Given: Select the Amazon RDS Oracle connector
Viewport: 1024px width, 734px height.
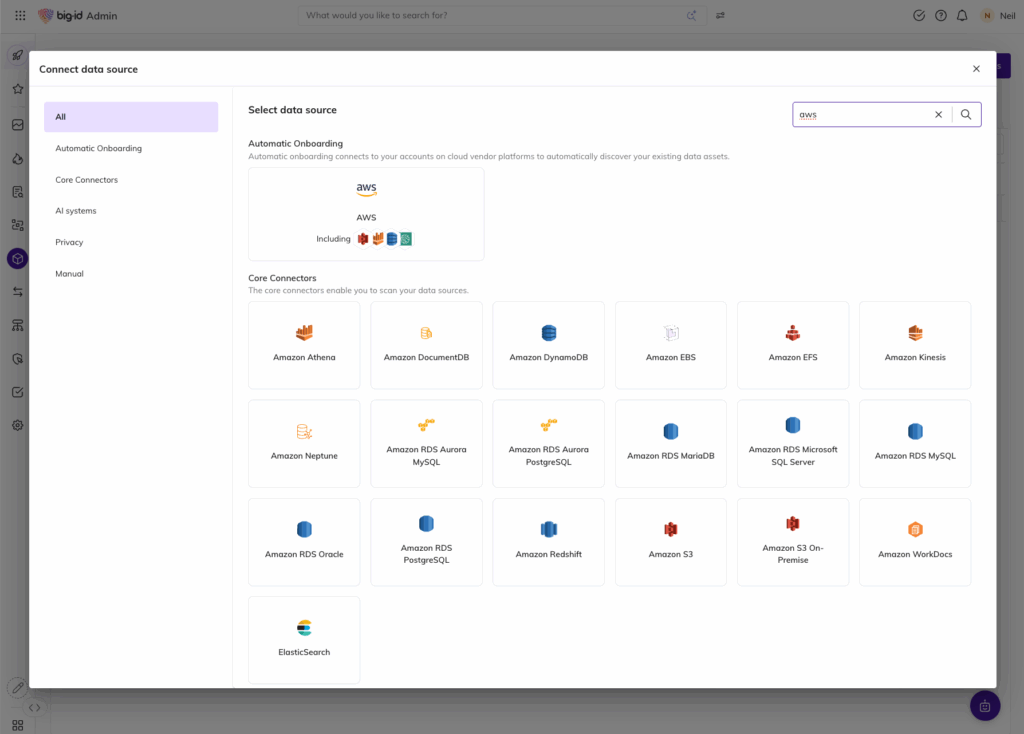Looking at the screenshot, I should [304, 542].
